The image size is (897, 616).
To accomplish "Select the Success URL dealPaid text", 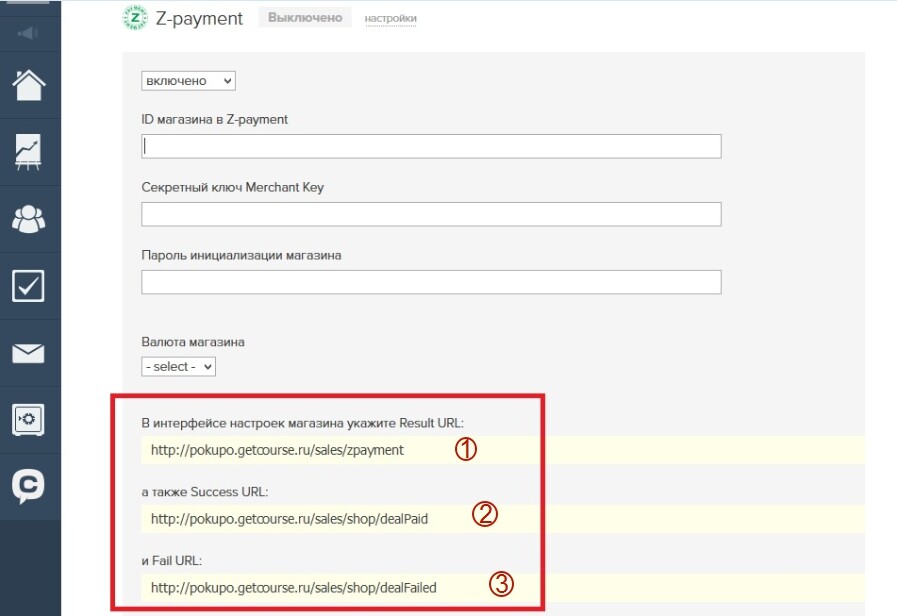I will (x=289, y=519).
